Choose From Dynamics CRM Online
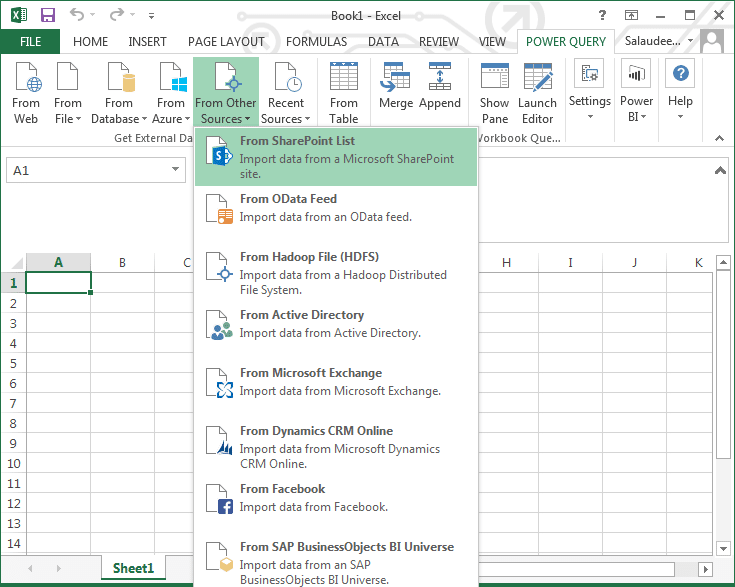This screenshot has width=735, height=587. 336,447
